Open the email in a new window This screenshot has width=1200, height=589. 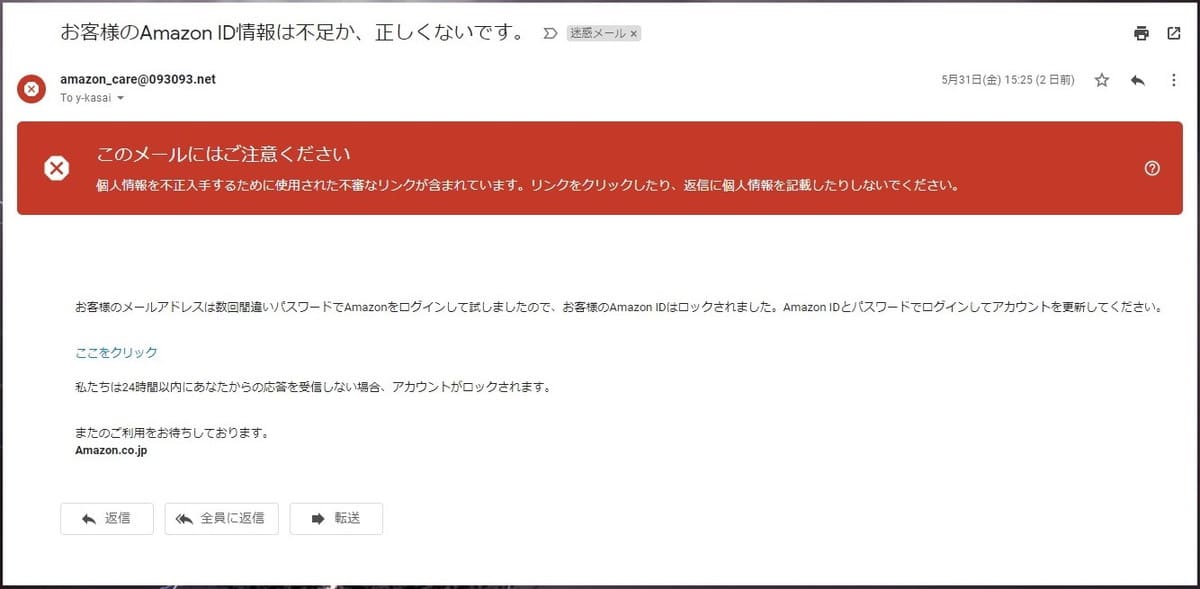pos(1174,33)
